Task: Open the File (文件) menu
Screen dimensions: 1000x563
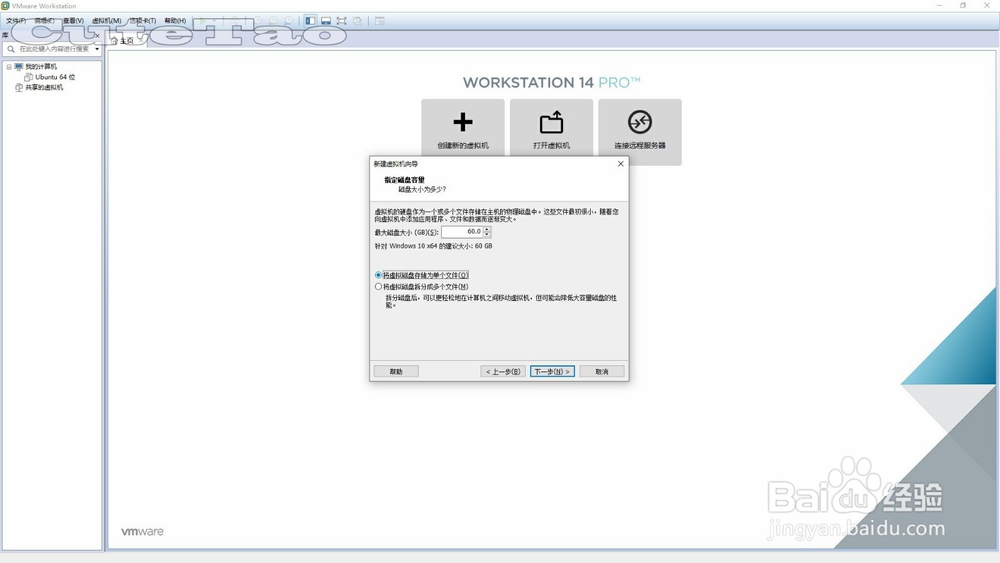Action: (16, 21)
